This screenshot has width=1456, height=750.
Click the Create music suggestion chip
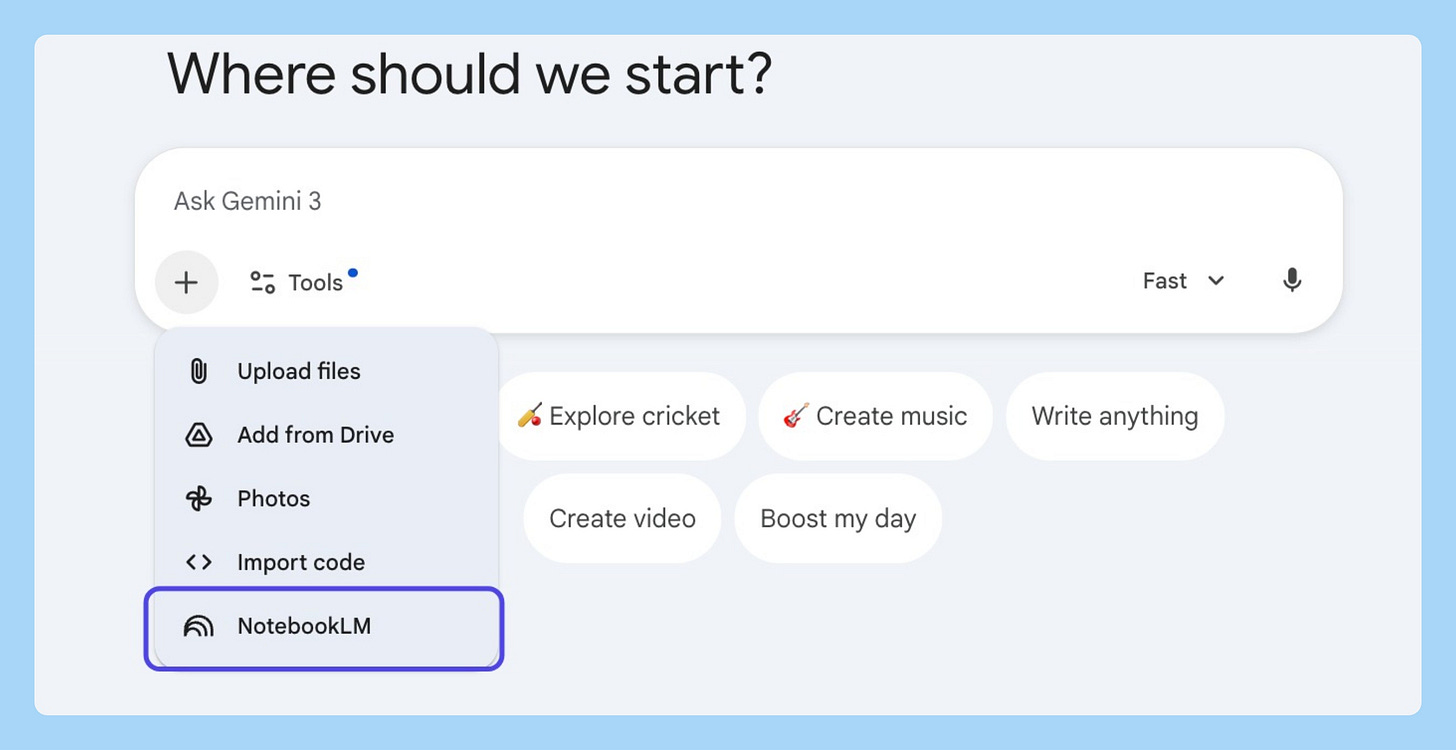tap(875, 416)
